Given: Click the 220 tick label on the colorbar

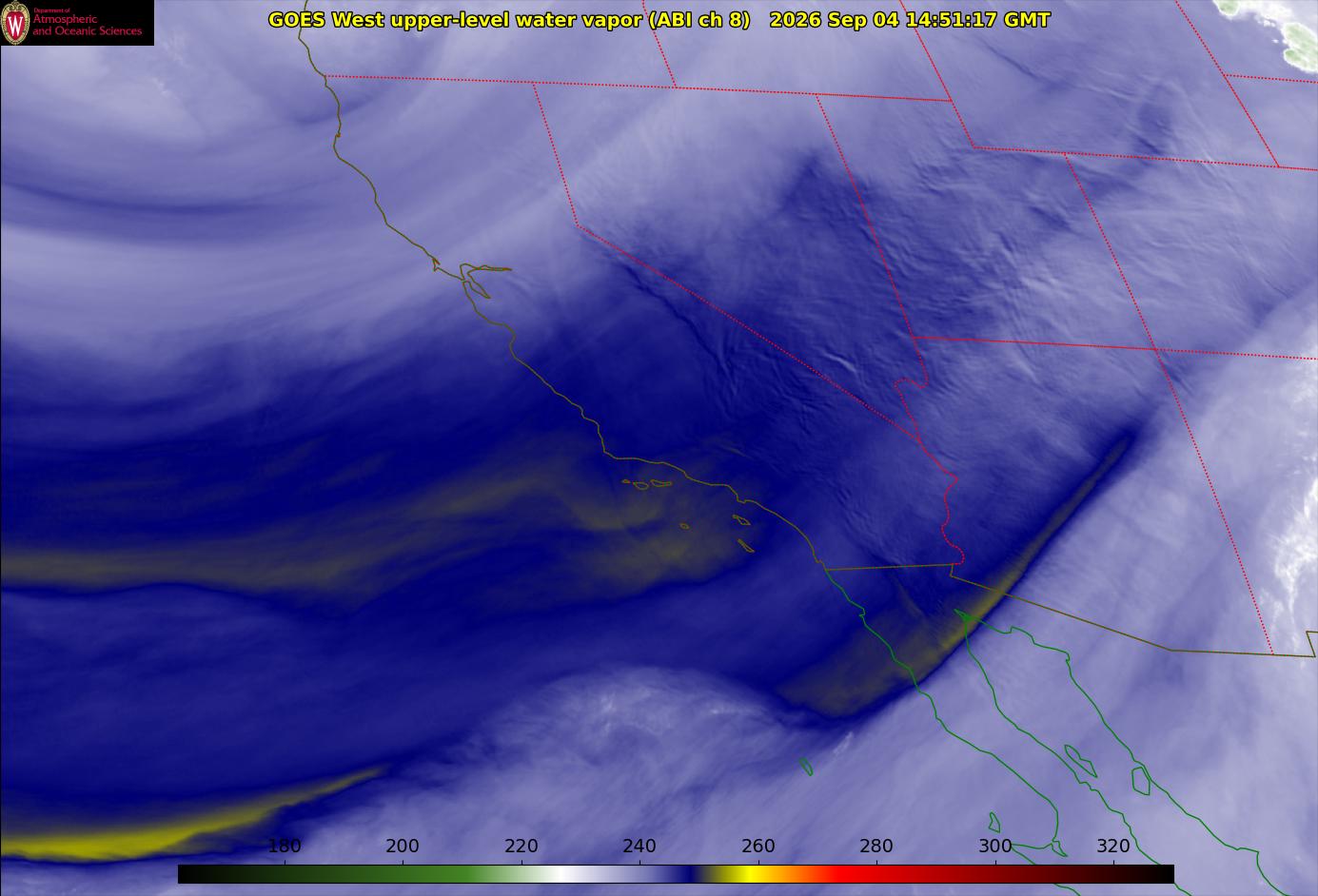Looking at the screenshot, I should point(521,846).
